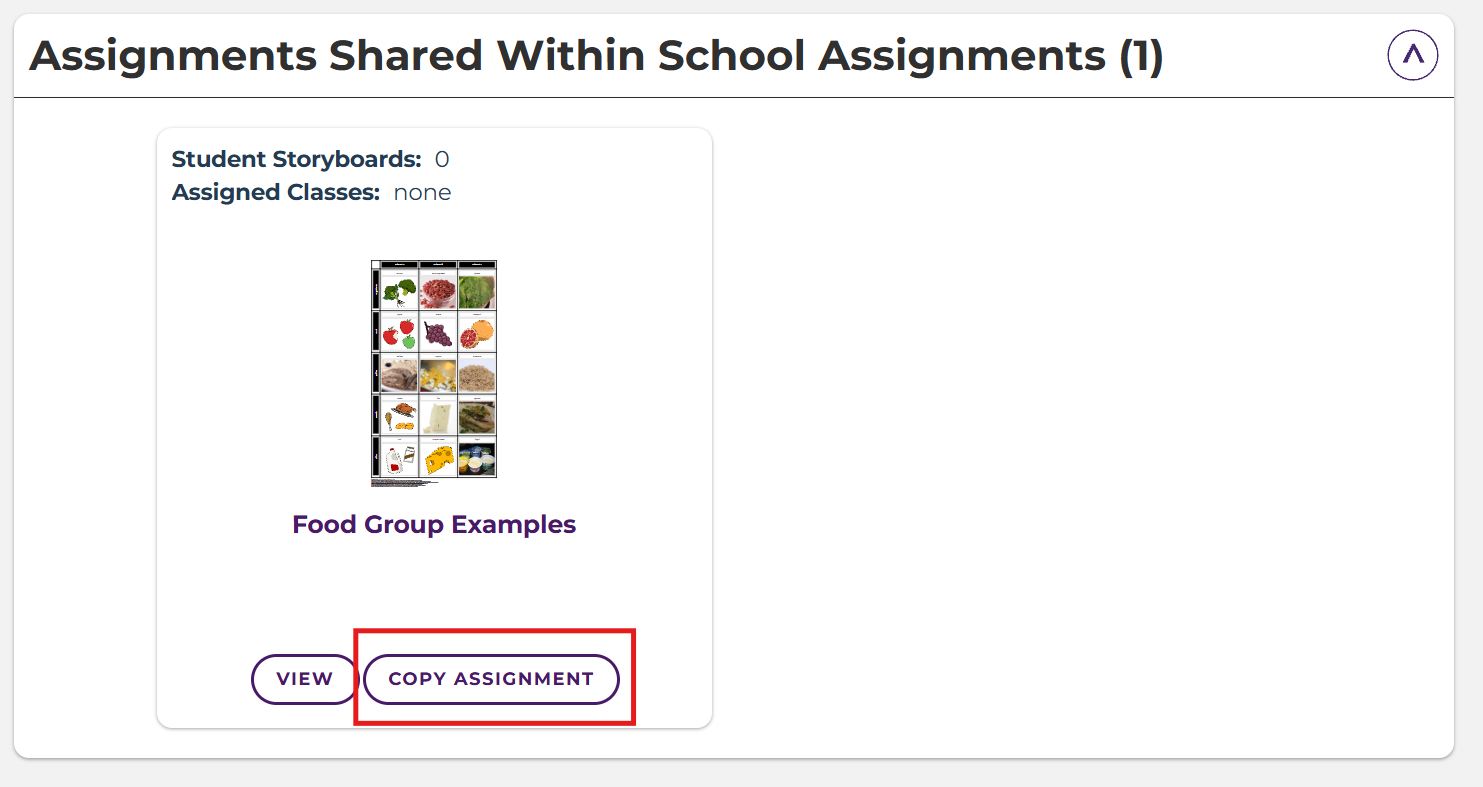Click the white tofu block picture

[438, 416]
